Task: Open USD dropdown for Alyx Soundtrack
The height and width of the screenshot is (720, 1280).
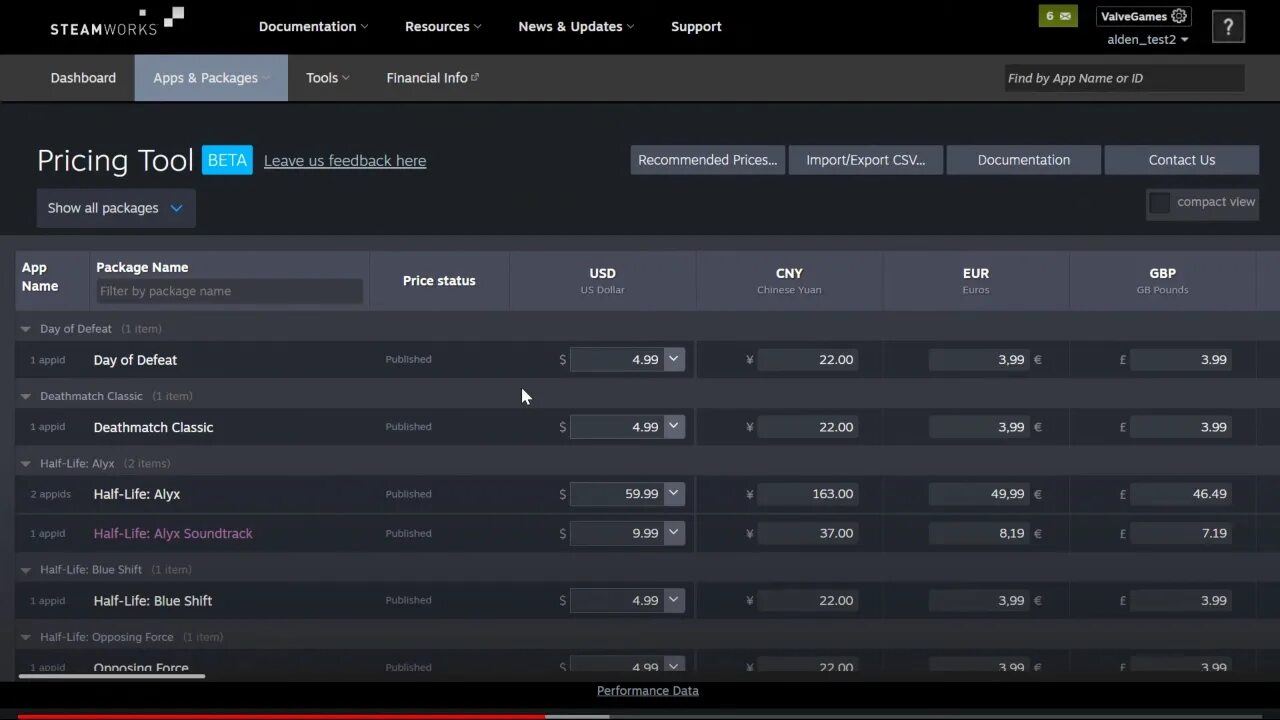Action: [x=674, y=533]
